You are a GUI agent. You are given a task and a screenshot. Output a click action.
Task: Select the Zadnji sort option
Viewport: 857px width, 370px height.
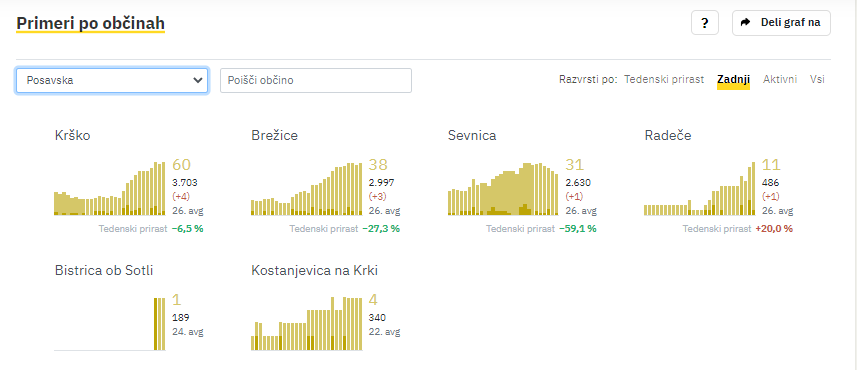733,79
